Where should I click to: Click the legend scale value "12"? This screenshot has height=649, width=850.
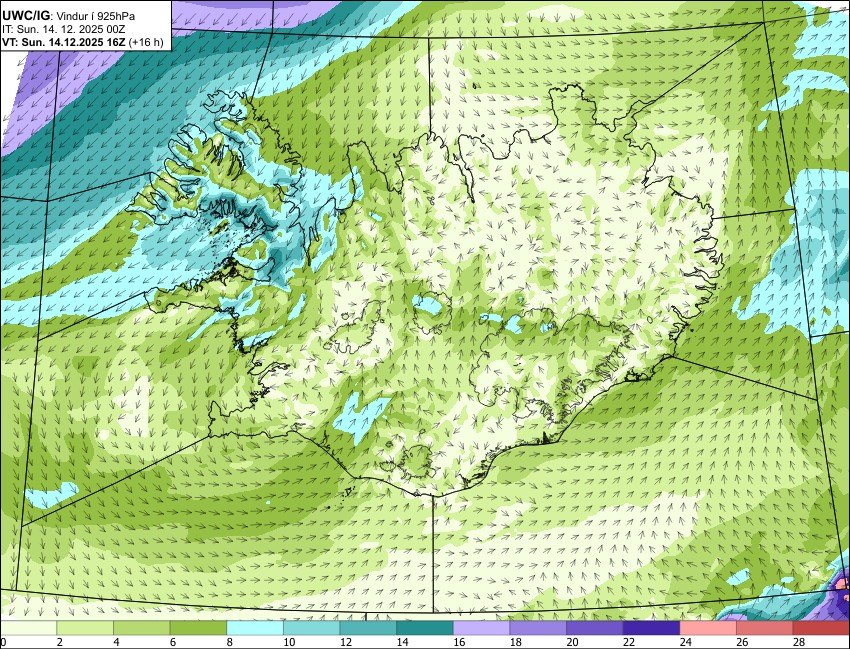click(346, 642)
